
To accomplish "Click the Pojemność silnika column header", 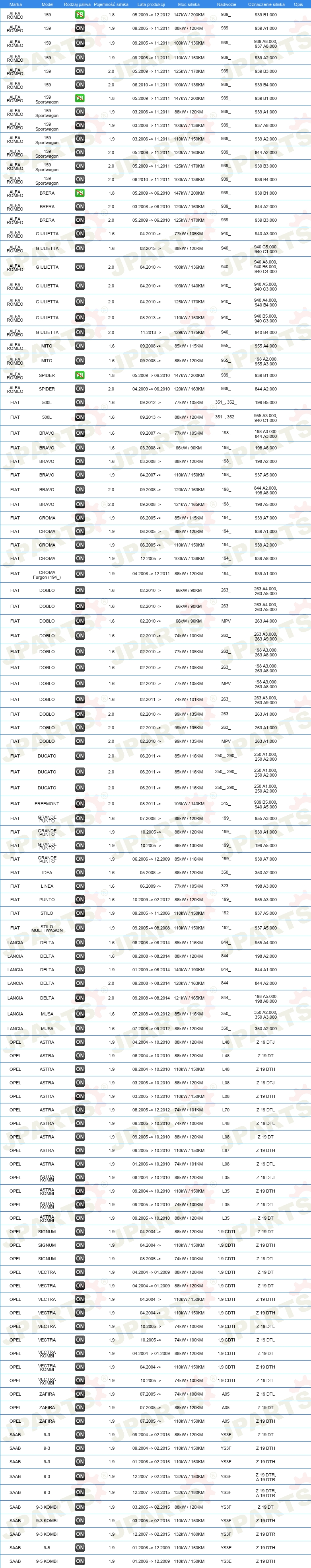I will pos(111,4).
